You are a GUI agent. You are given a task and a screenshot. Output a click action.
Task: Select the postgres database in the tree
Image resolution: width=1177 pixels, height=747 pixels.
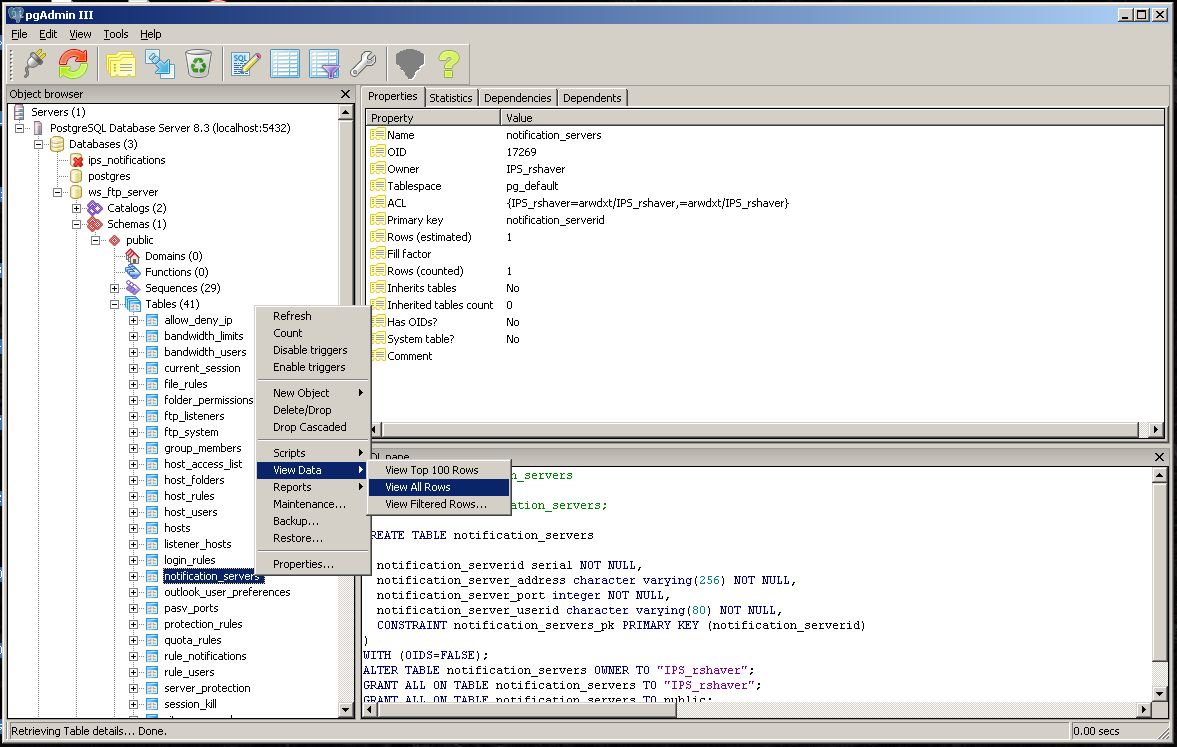(x=109, y=176)
